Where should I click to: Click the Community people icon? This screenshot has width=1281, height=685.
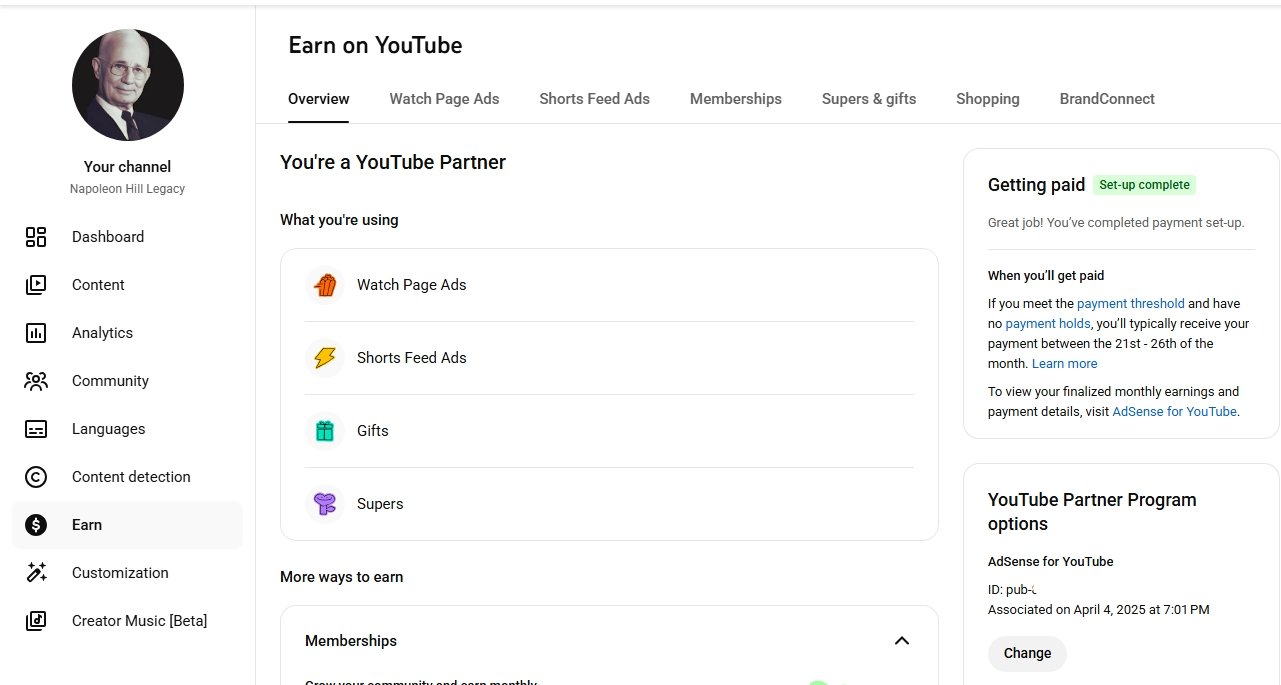36,381
